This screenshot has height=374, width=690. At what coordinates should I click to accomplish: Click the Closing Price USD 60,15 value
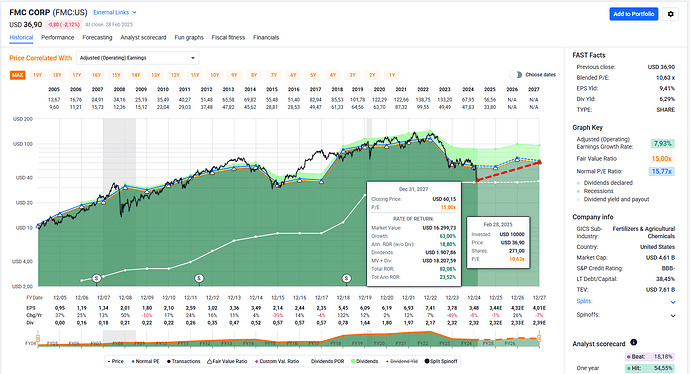pos(444,199)
